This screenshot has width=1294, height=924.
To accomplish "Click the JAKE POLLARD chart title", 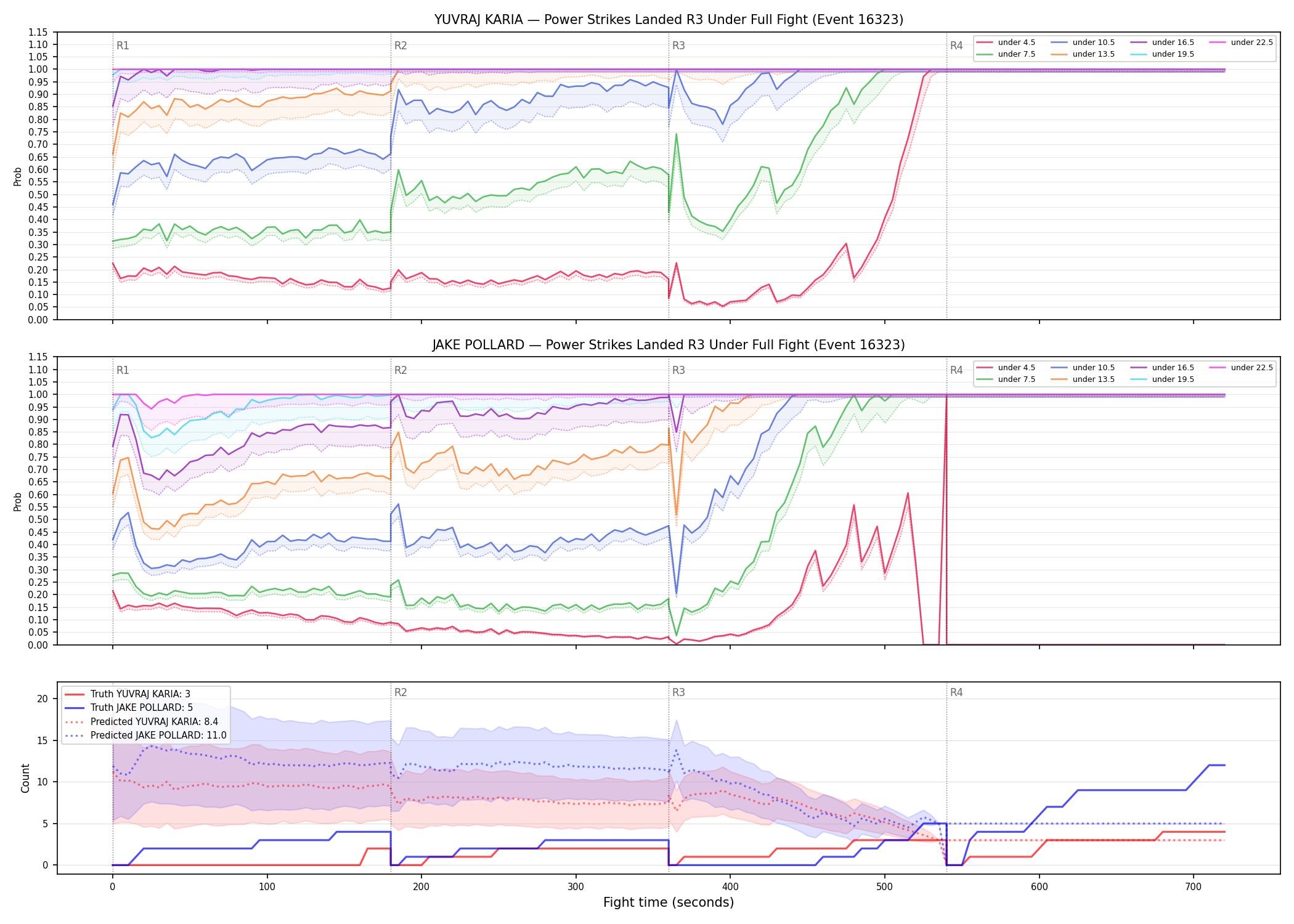I will (x=669, y=345).
